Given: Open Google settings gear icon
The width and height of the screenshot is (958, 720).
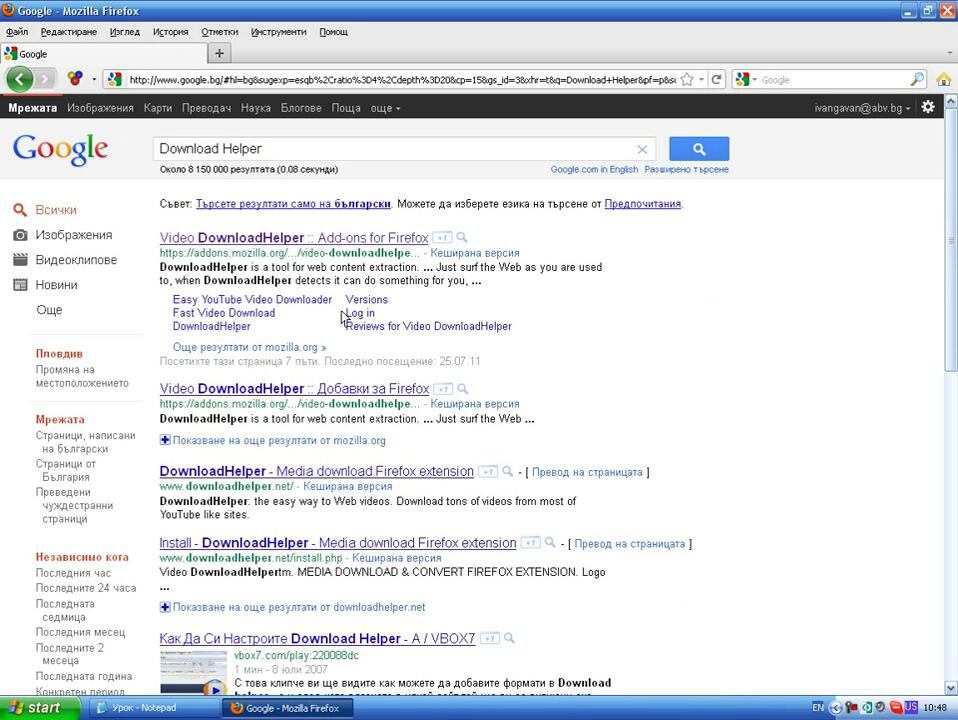Looking at the screenshot, I should point(928,107).
